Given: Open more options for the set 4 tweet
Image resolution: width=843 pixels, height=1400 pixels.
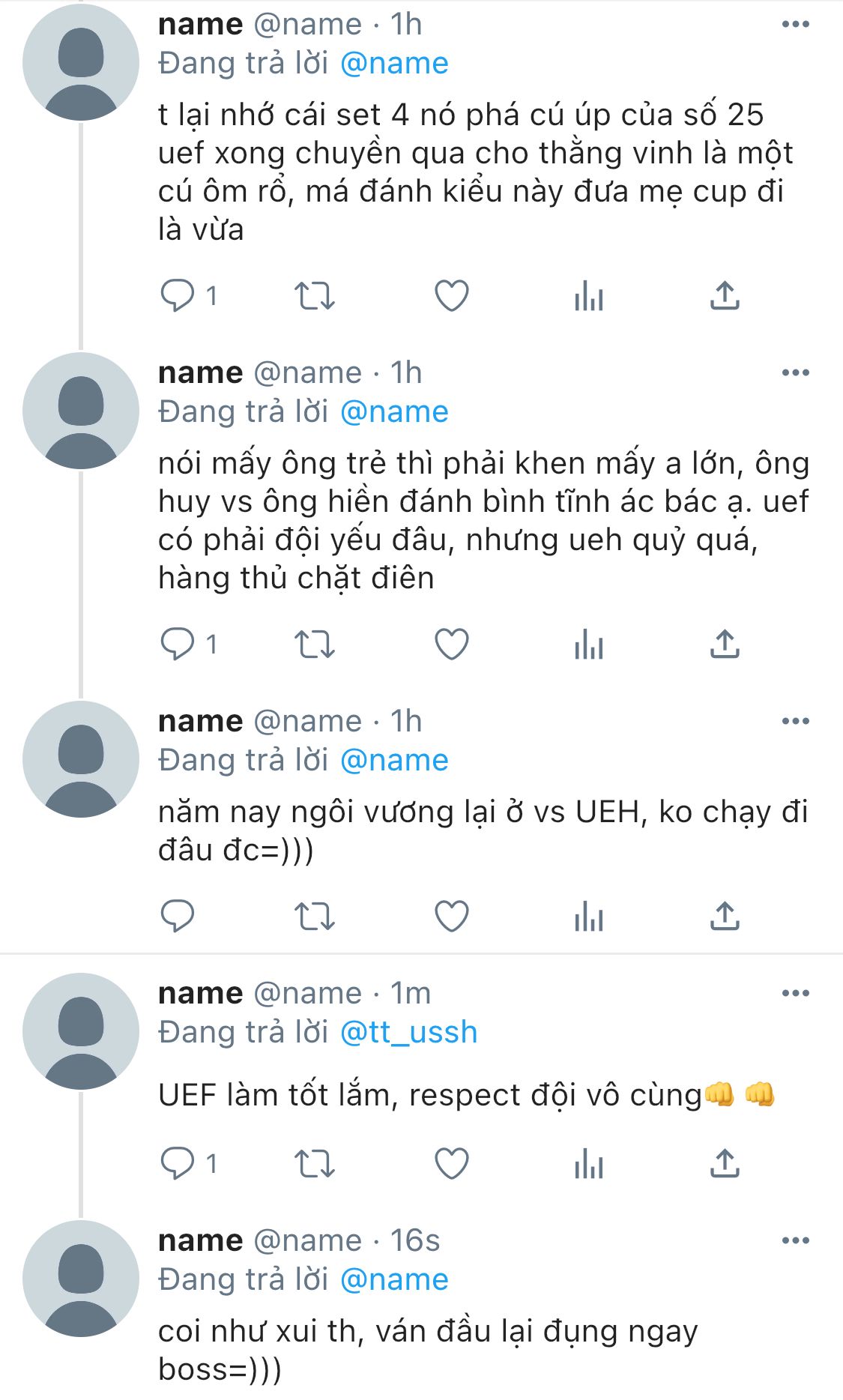Looking at the screenshot, I should pyautogui.click(x=795, y=25).
